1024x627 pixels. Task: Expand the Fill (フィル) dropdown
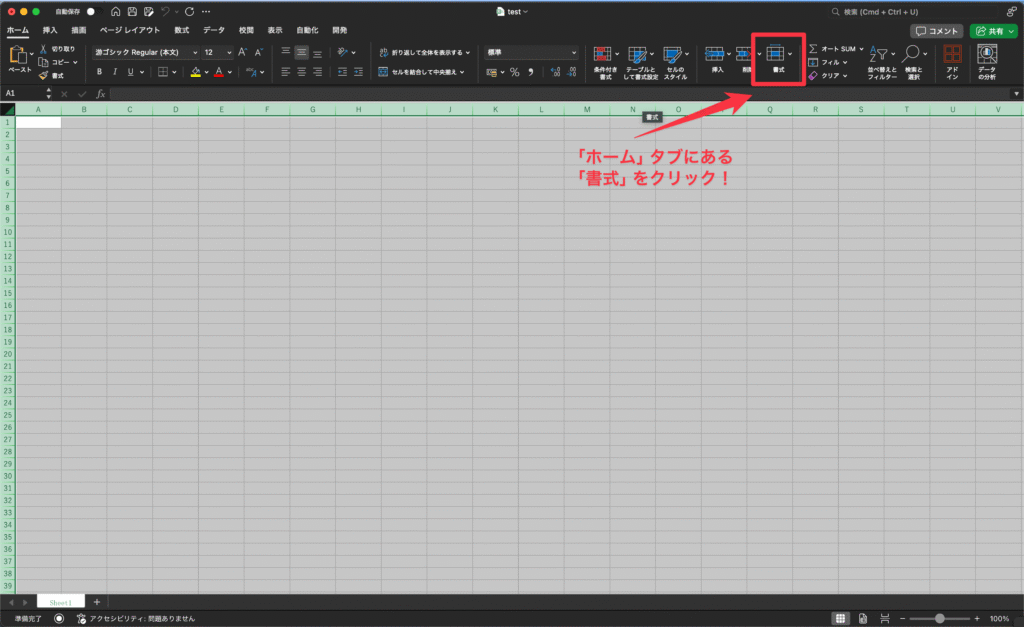pos(845,63)
